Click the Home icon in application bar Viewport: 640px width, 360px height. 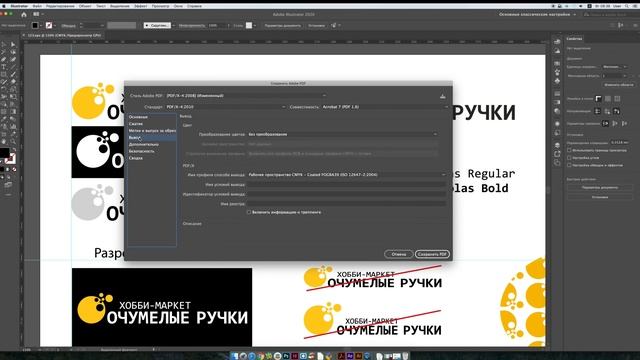pyautogui.click(x=24, y=14)
